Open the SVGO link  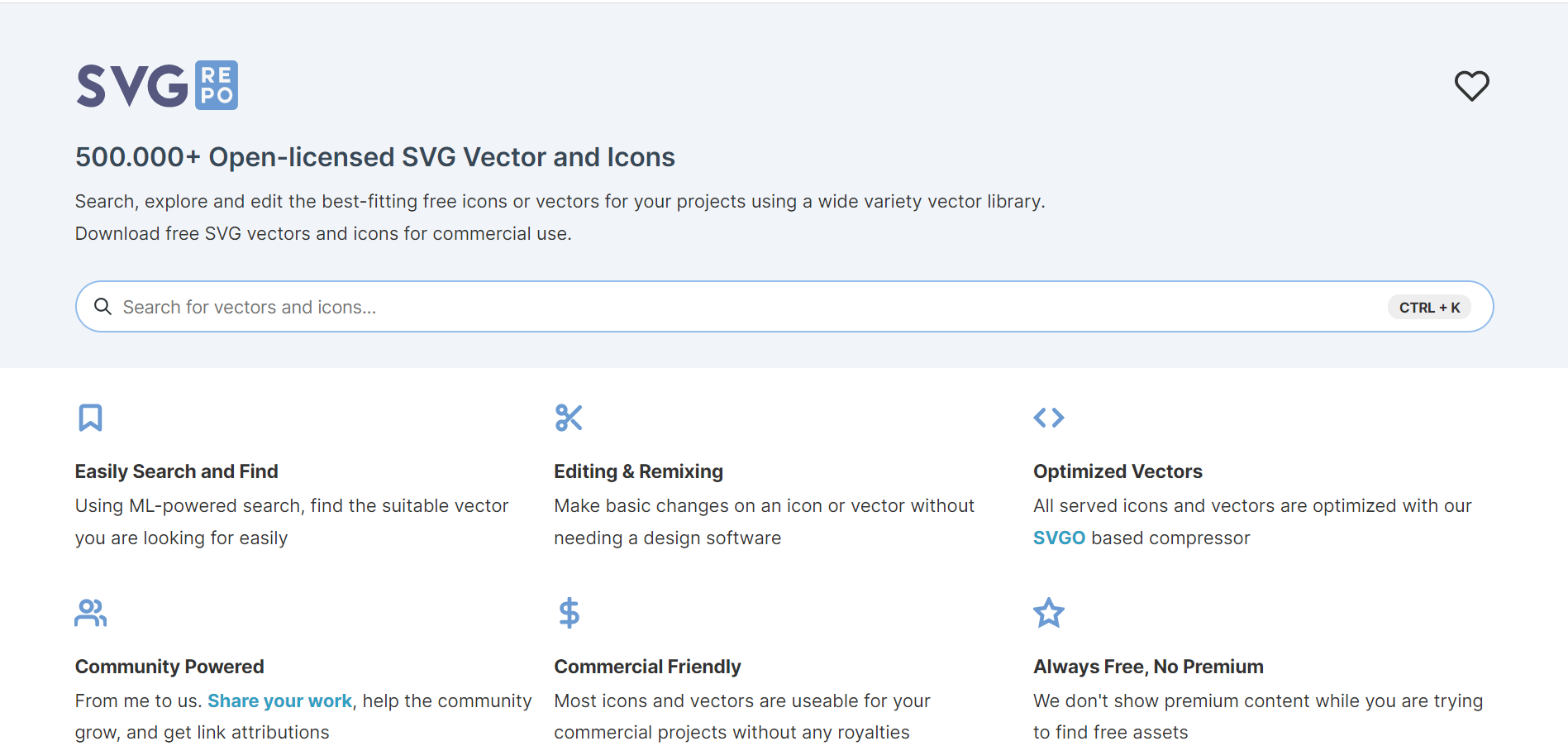1059,538
